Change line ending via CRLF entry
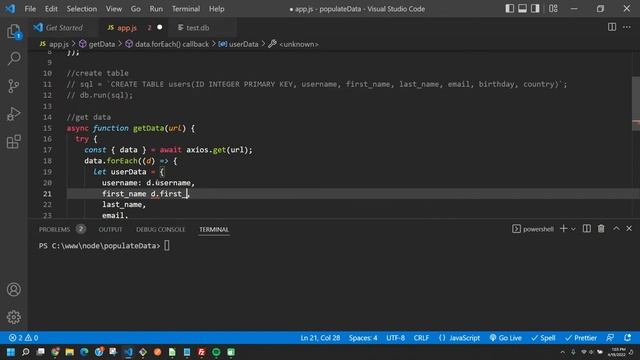Viewport: 640px width, 360px height. (421, 338)
